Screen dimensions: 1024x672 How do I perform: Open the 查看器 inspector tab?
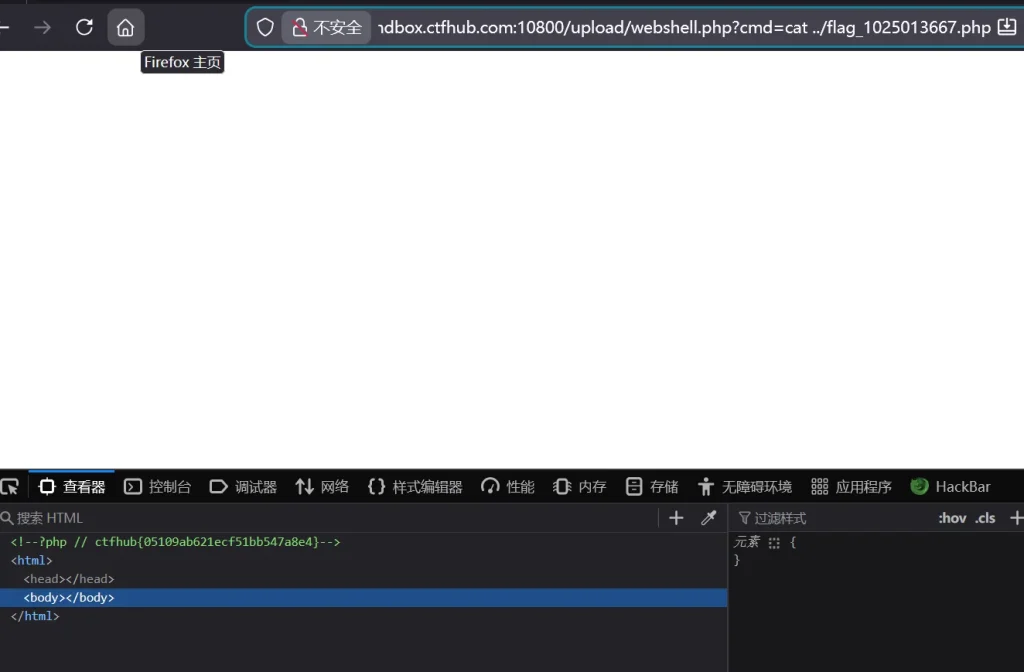pos(72,487)
